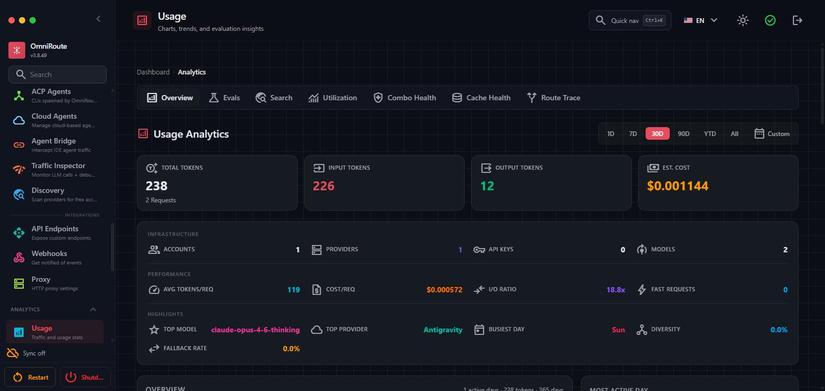The width and height of the screenshot is (825, 391).
Task: Open Quick nav search button
Action: pyautogui.click(x=630, y=21)
